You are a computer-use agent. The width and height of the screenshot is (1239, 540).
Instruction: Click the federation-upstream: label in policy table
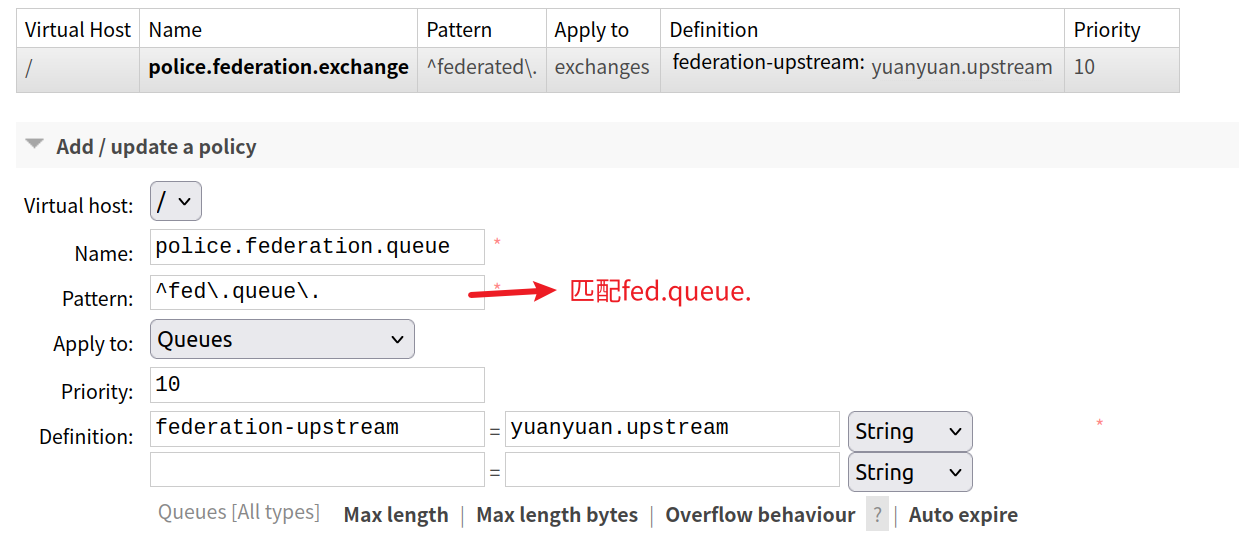point(768,62)
